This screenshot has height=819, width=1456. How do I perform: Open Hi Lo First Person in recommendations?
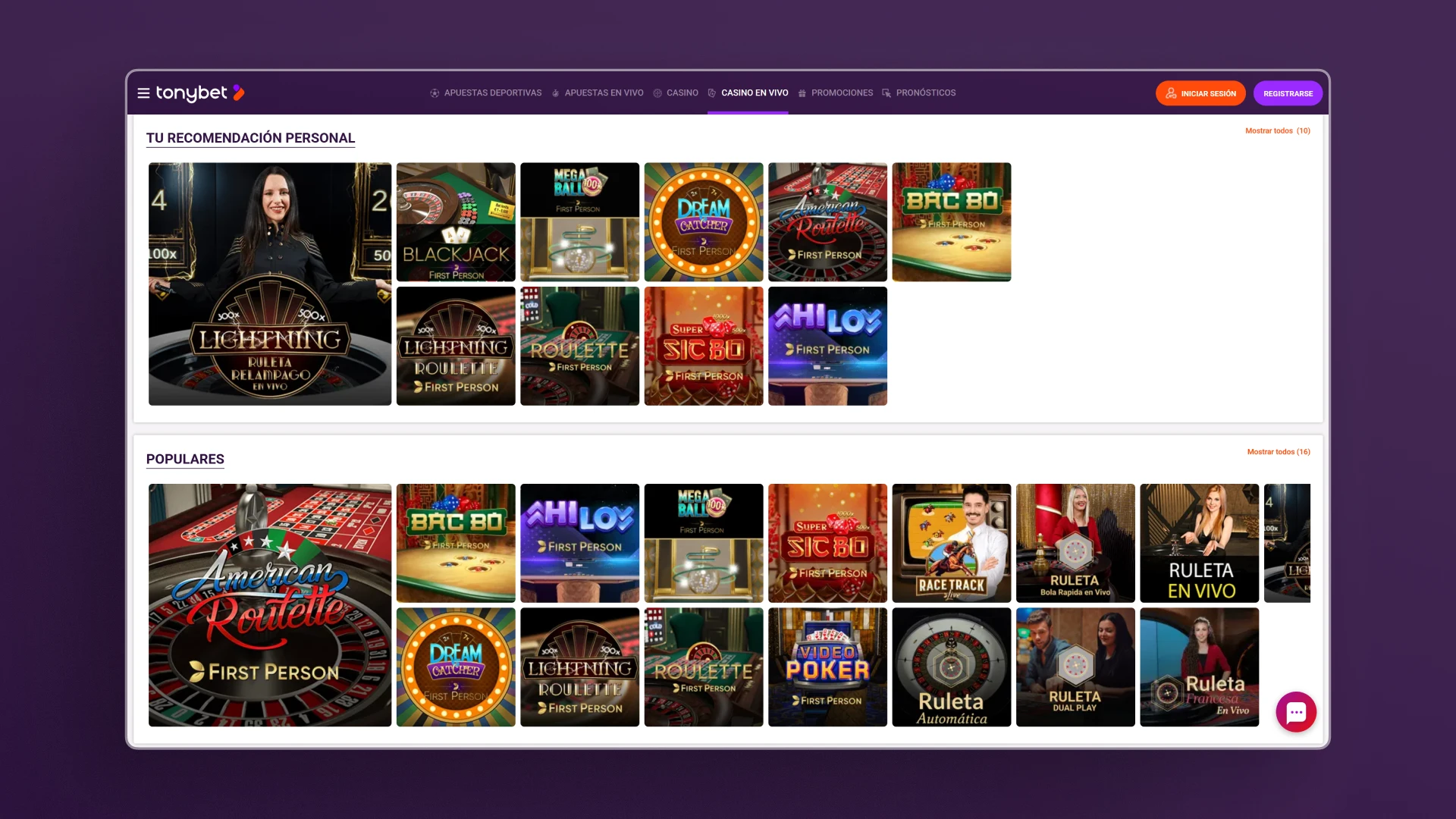coord(827,346)
